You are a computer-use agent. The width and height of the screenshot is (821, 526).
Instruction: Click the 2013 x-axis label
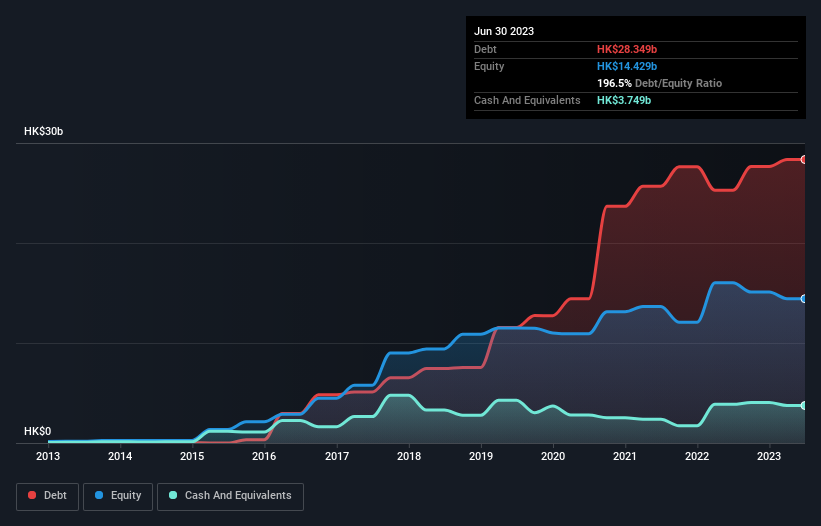[48, 456]
